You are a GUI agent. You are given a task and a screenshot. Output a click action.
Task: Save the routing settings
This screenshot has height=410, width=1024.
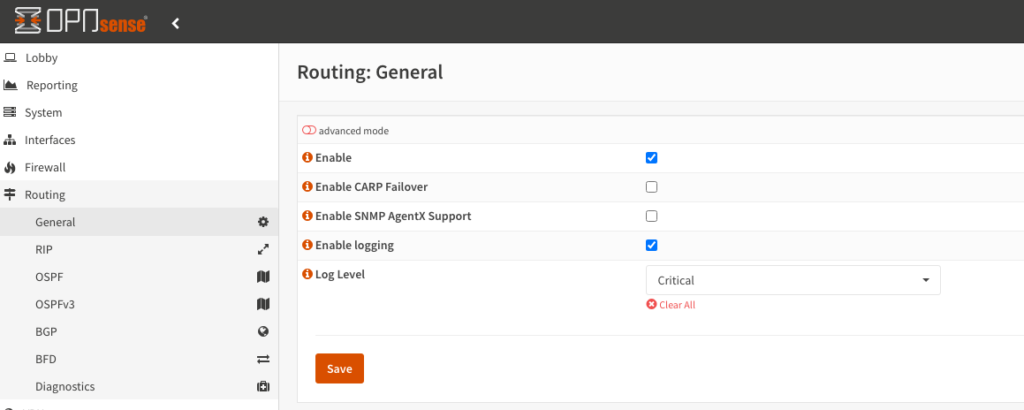tap(339, 368)
